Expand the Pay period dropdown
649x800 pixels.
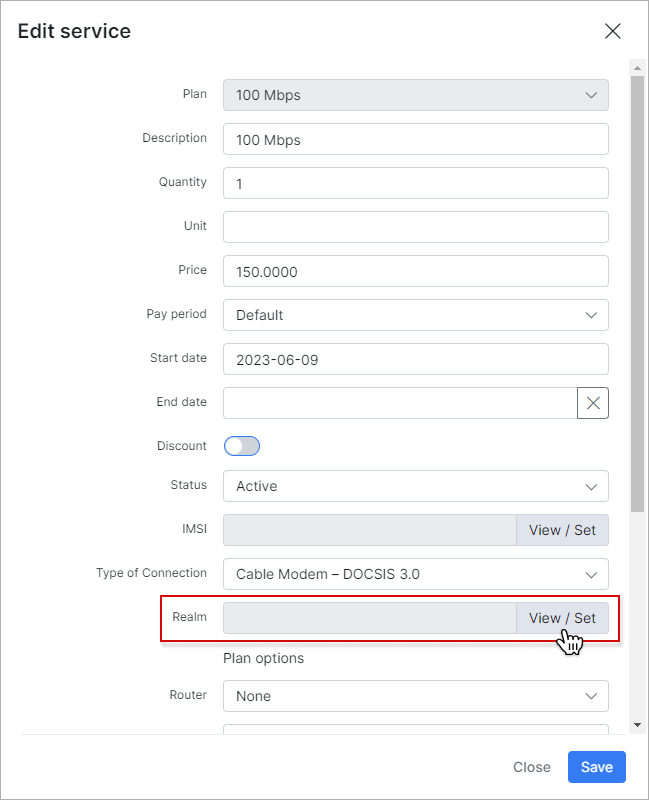click(x=415, y=315)
